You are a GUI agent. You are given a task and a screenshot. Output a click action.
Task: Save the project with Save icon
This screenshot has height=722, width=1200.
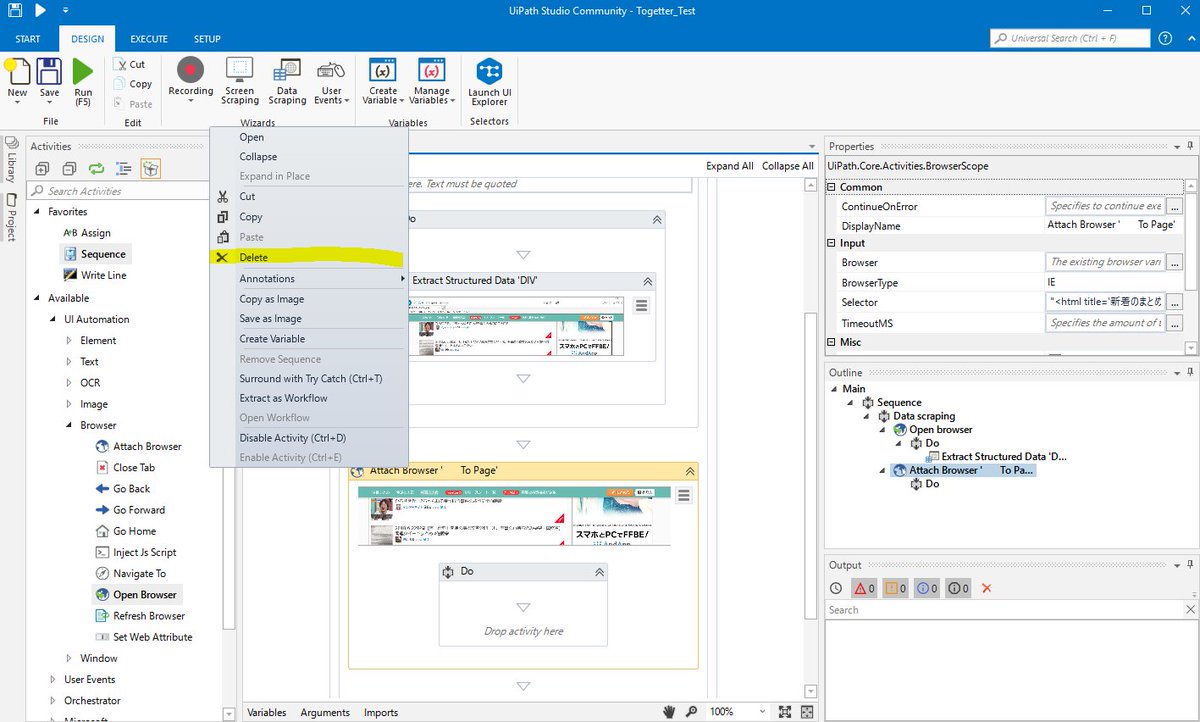click(x=49, y=80)
